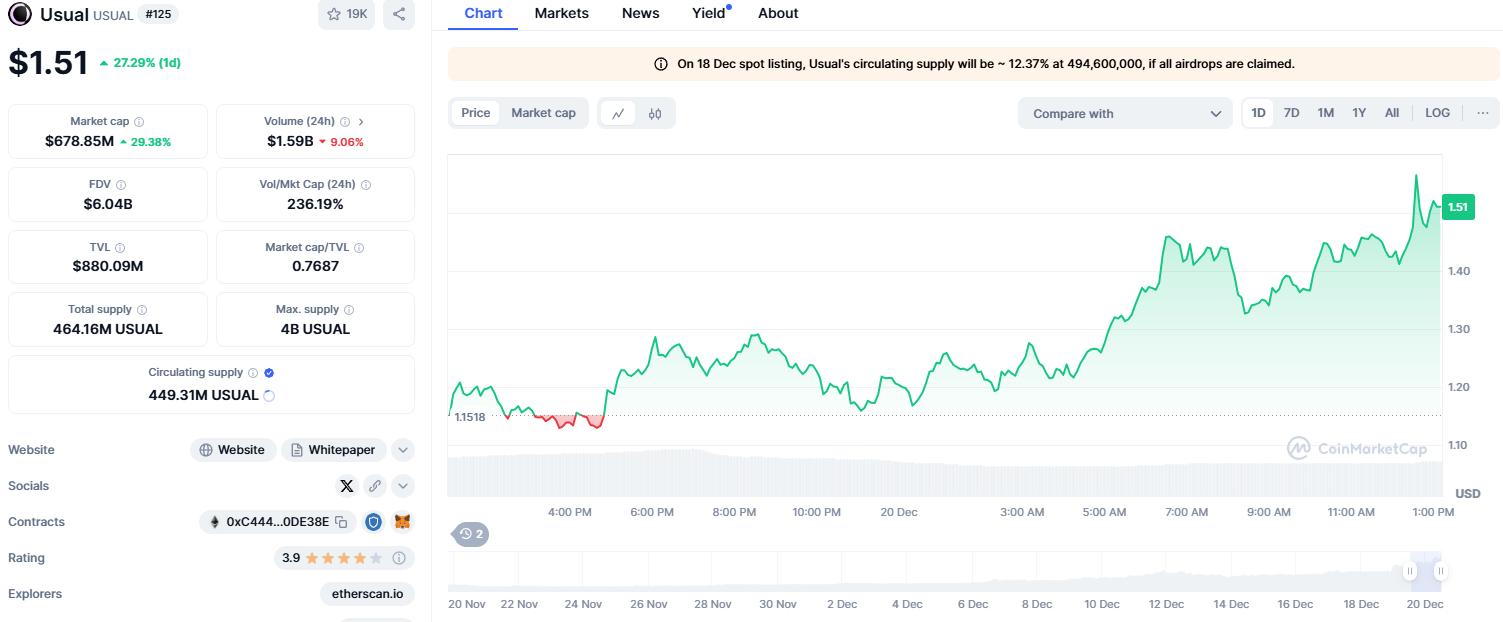Click the FDV info icon

click(121, 185)
